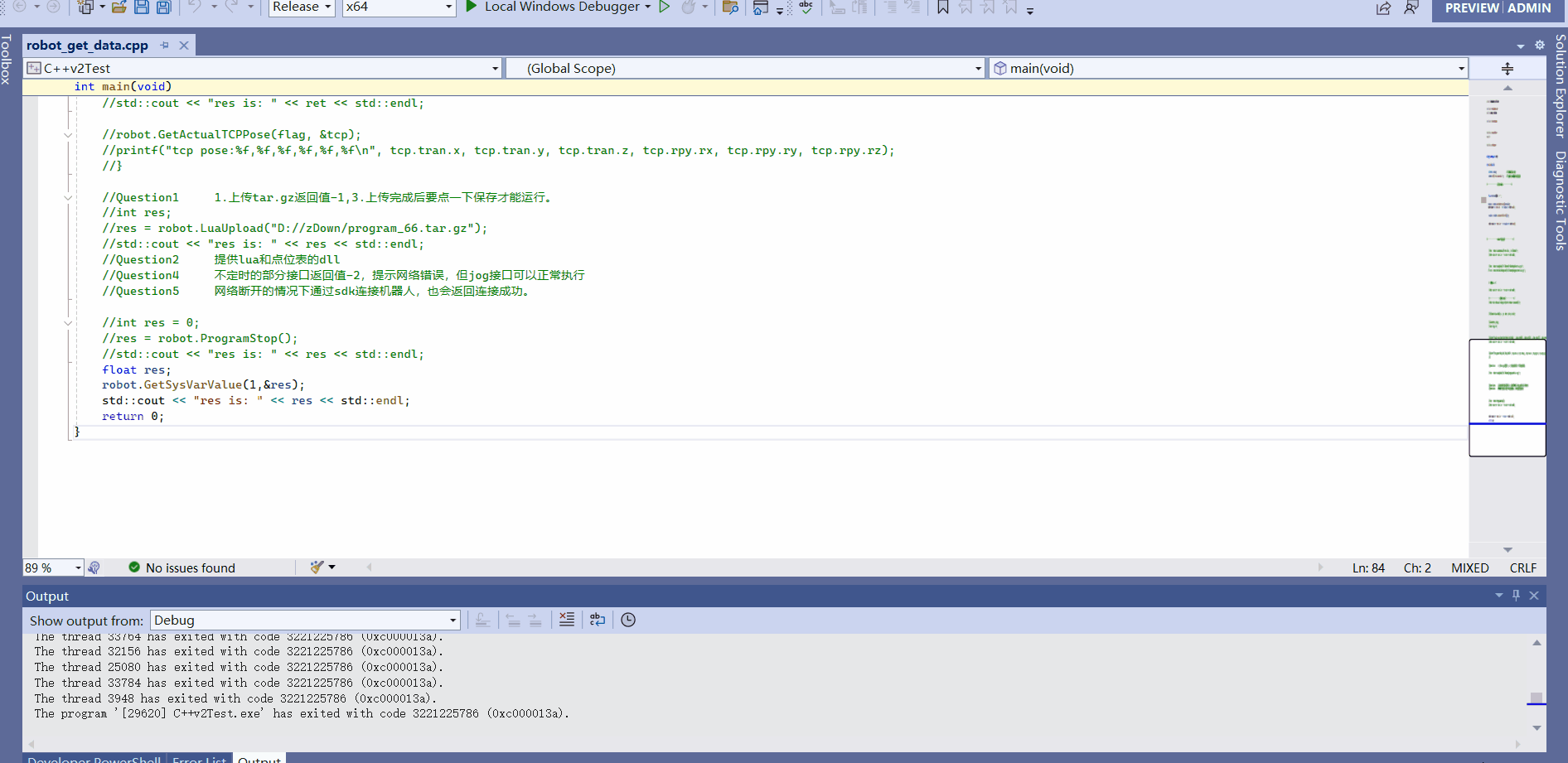Open the Output window options dropdown arrow

coord(1498,596)
